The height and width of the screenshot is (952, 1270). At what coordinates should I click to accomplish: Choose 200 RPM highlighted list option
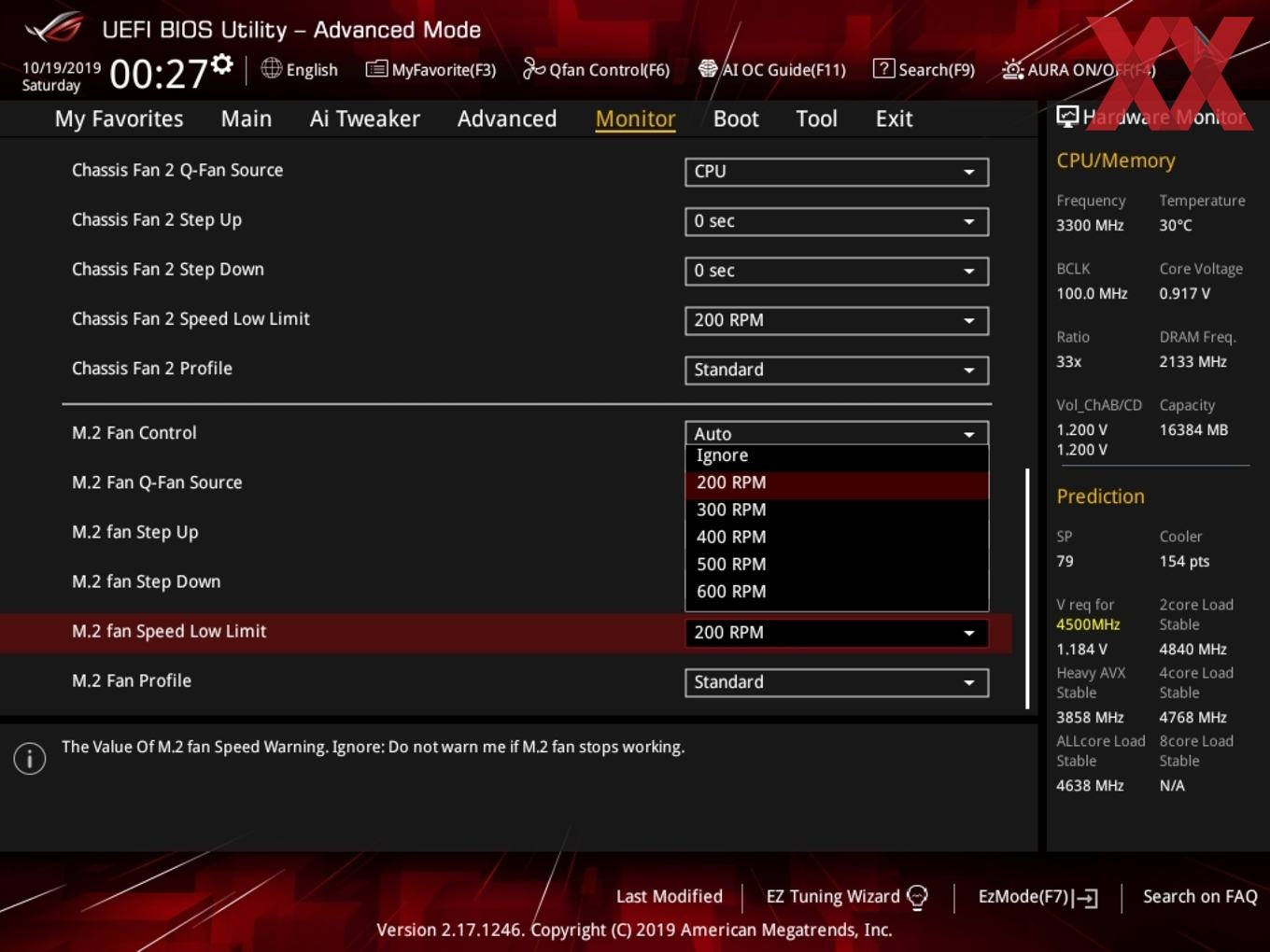click(x=837, y=483)
